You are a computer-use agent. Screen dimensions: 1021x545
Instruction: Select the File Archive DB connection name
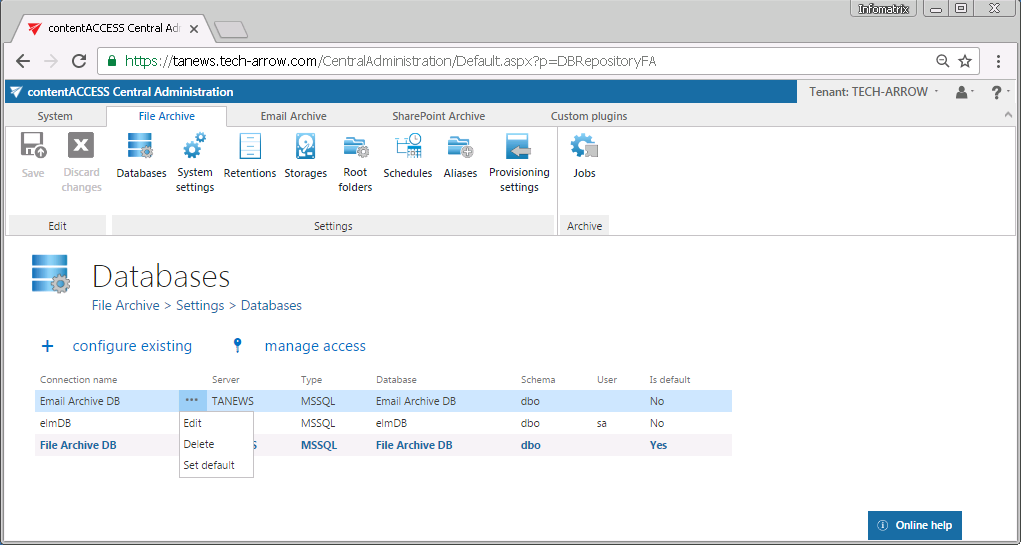point(78,445)
